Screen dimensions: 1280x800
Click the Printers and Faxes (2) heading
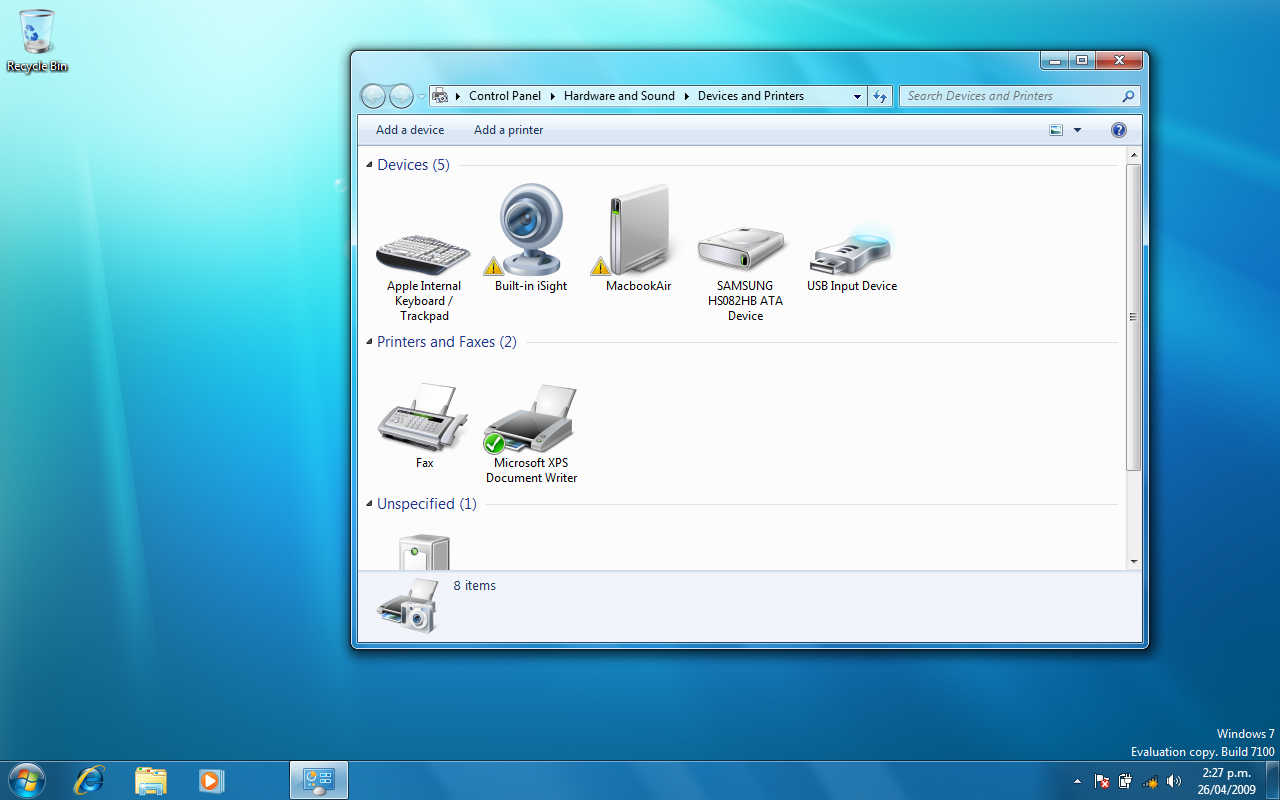(x=447, y=342)
